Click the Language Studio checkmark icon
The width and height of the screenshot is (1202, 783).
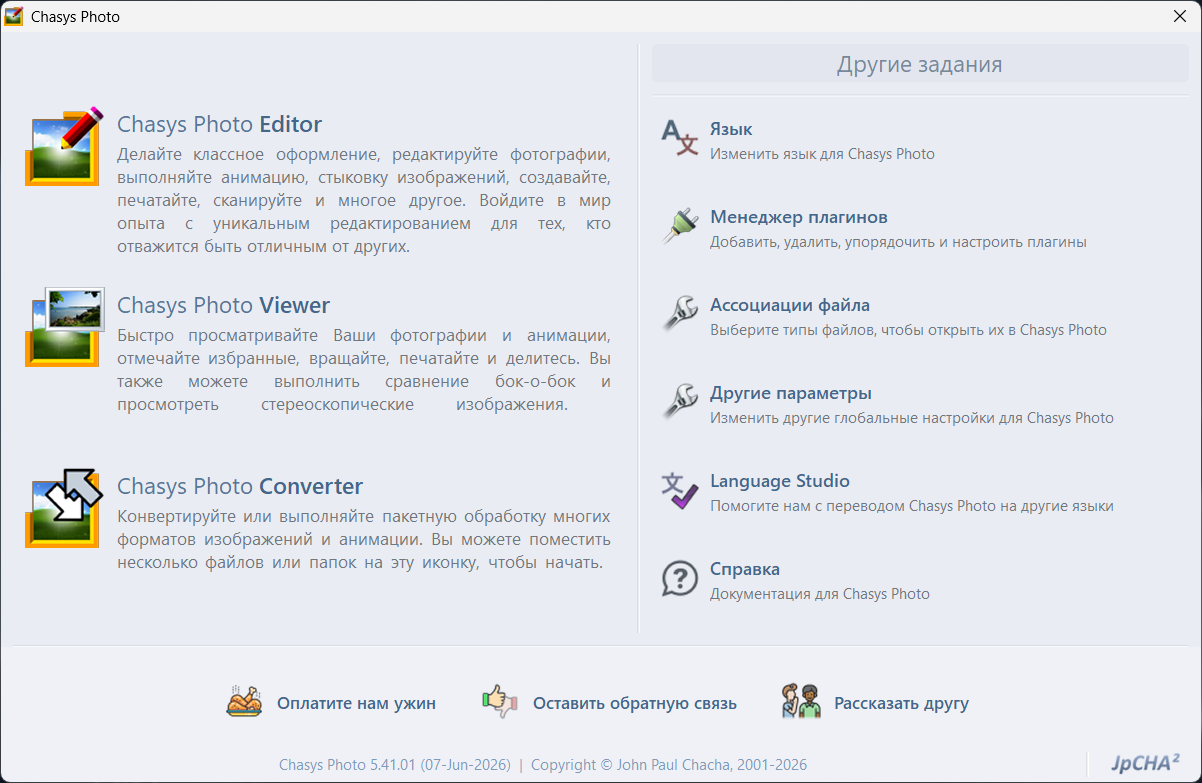(680, 489)
